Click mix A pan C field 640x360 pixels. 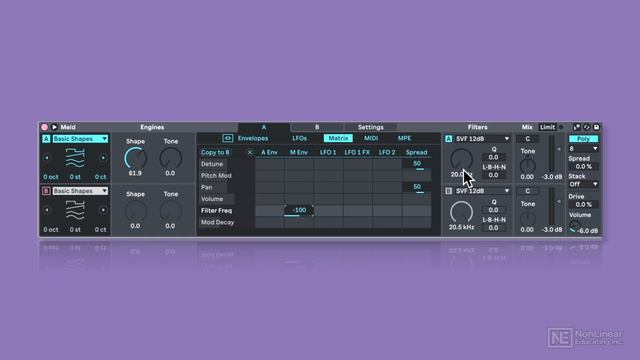tap(528, 139)
